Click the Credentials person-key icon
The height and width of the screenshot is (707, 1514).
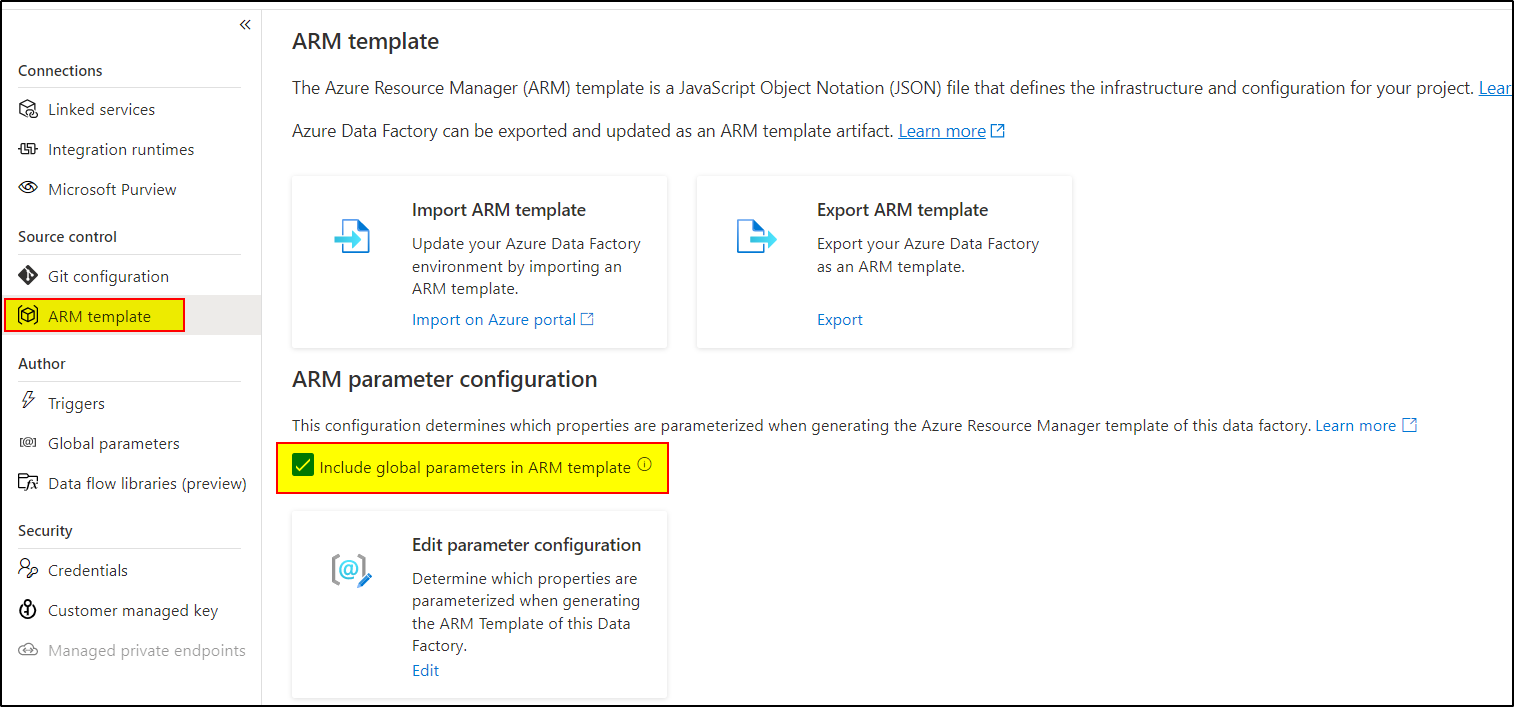[x=28, y=569]
